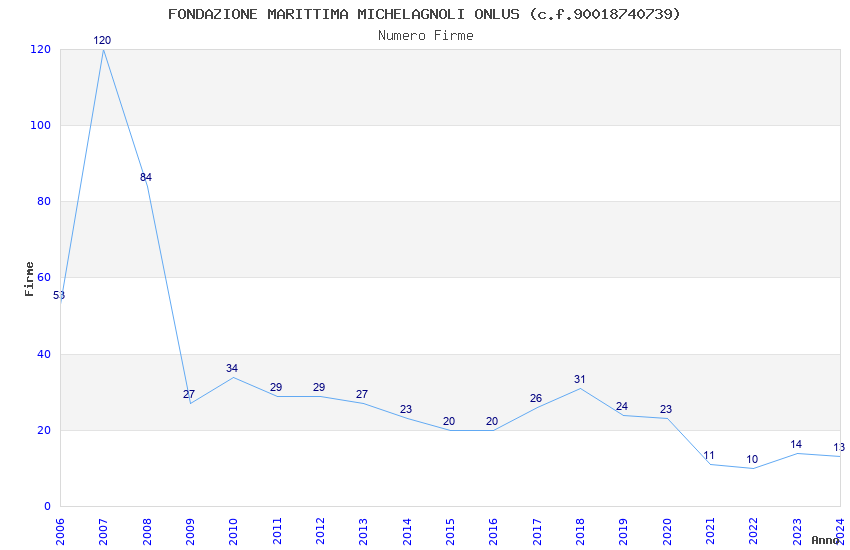850x550 pixels.
Task: Click the y-axis tick label 40
Action: tap(44, 354)
